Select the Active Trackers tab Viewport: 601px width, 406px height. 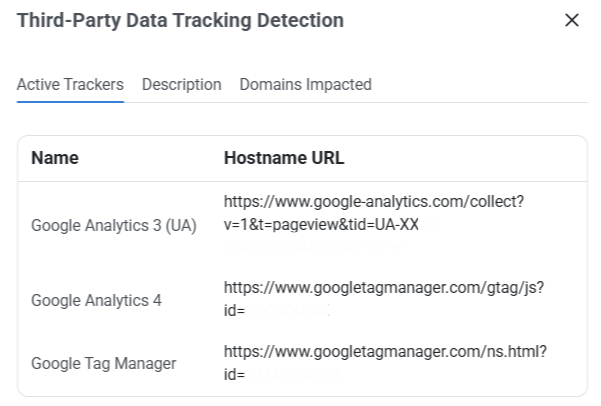pos(70,84)
